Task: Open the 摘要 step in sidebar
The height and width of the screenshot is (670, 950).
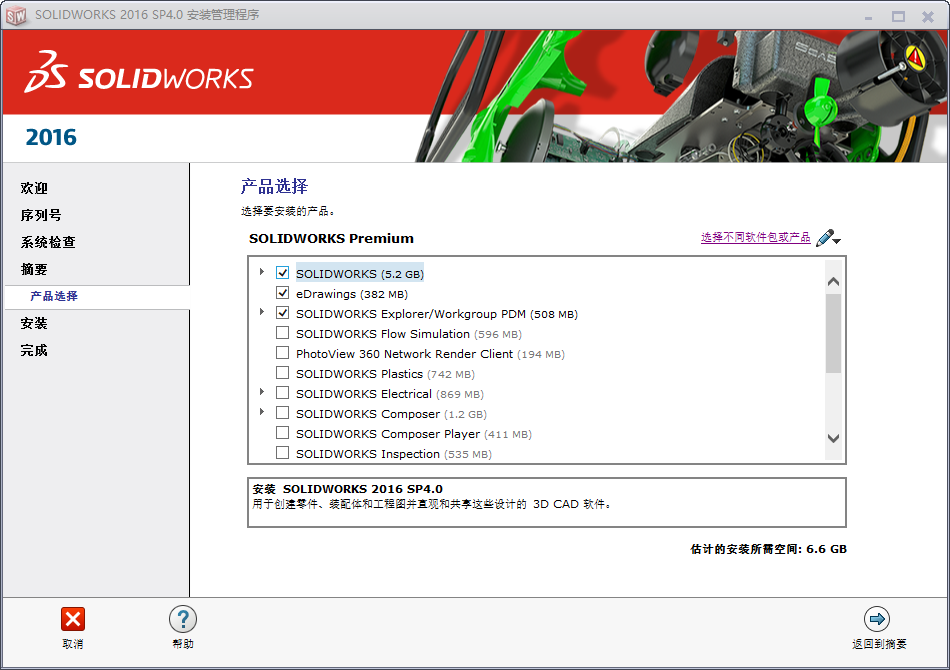Action: pos(34,269)
